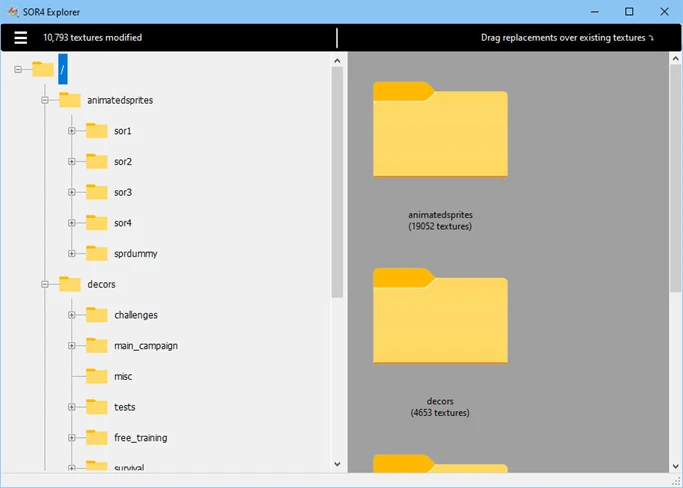Select the sor4 tree label
The image size is (683, 488).
123,223
